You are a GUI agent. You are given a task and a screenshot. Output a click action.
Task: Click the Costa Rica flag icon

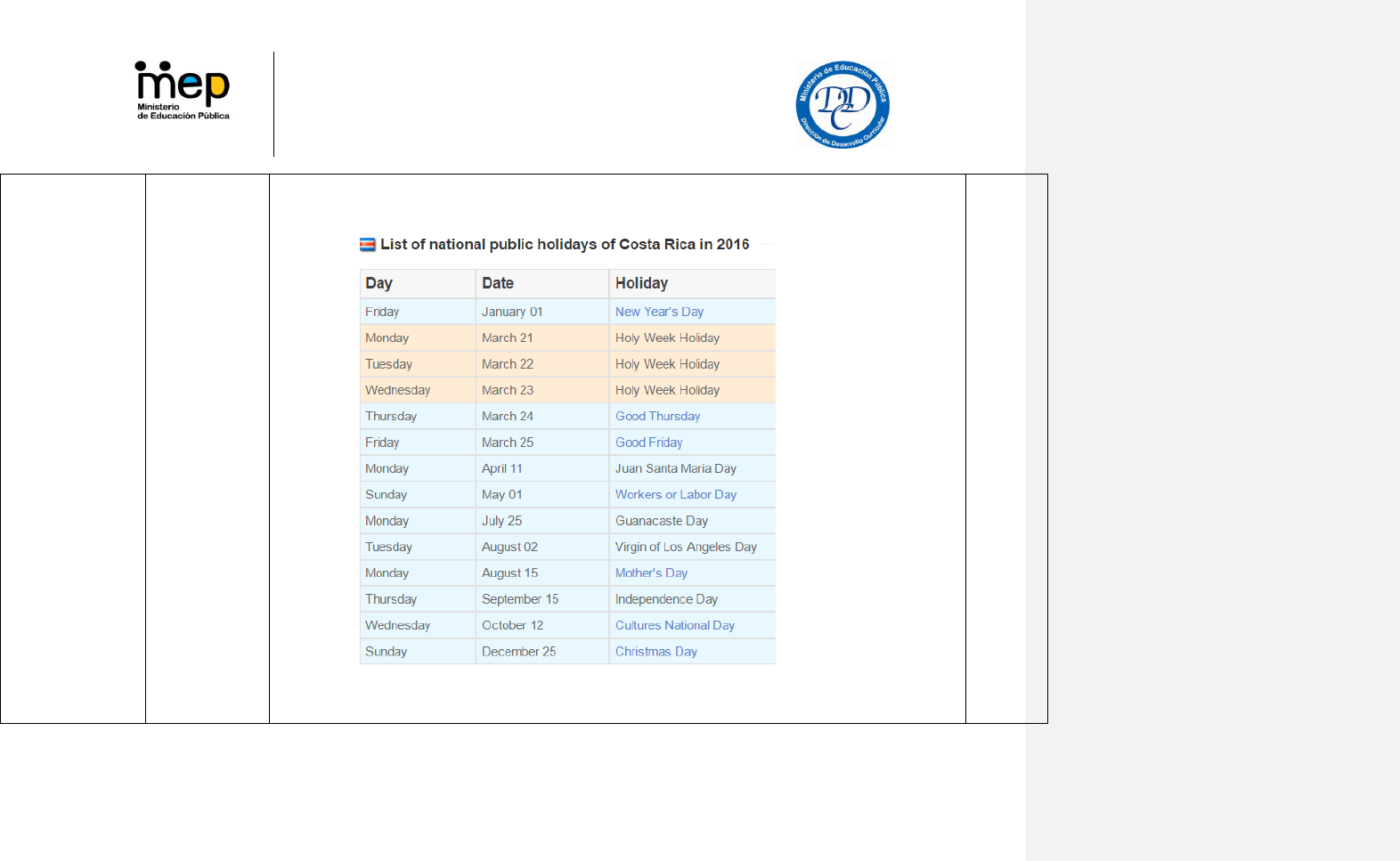367,245
